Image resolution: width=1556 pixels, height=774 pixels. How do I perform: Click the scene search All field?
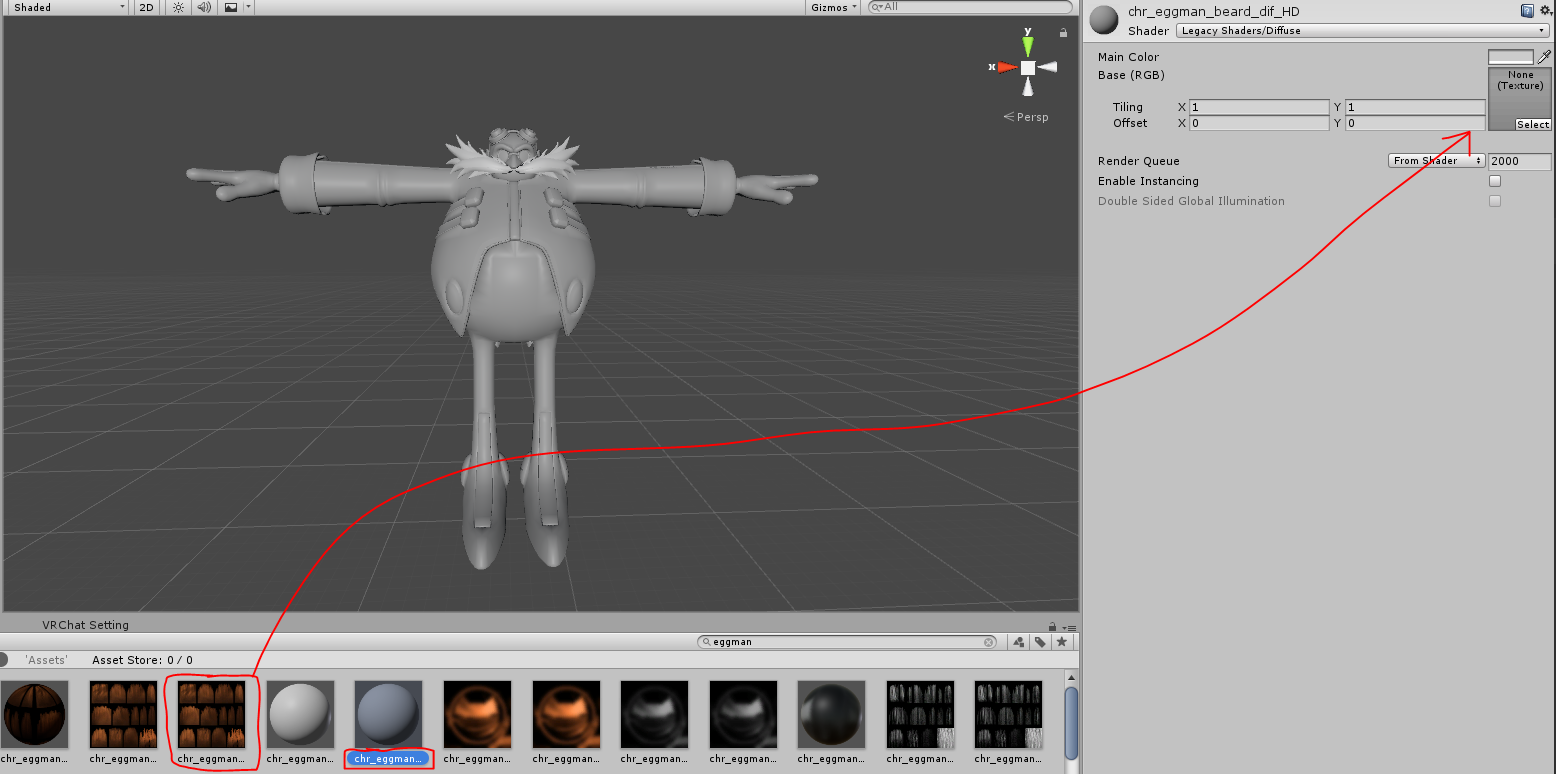970,7
